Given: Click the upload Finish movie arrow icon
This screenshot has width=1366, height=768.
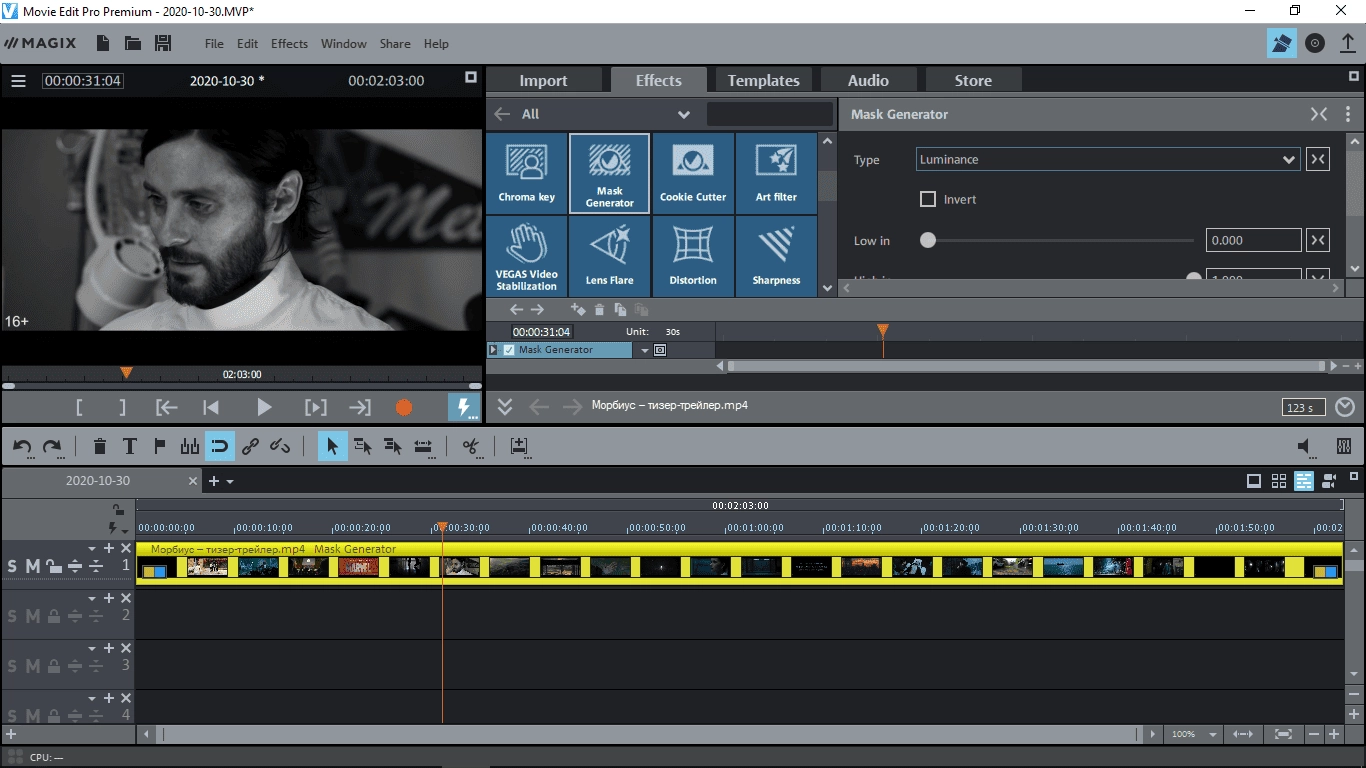Looking at the screenshot, I should coord(1347,43).
